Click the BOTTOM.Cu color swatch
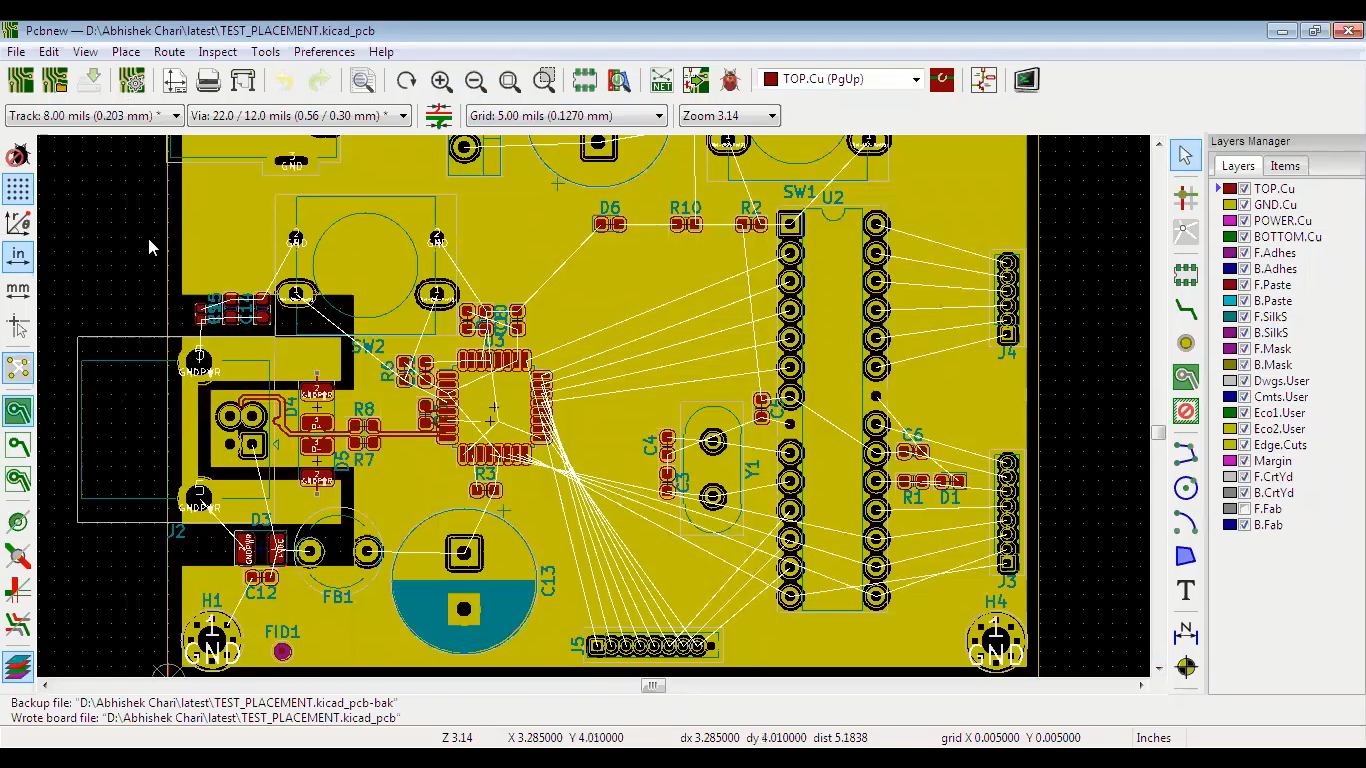This screenshot has width=1366, height=768. point(1230,237)
